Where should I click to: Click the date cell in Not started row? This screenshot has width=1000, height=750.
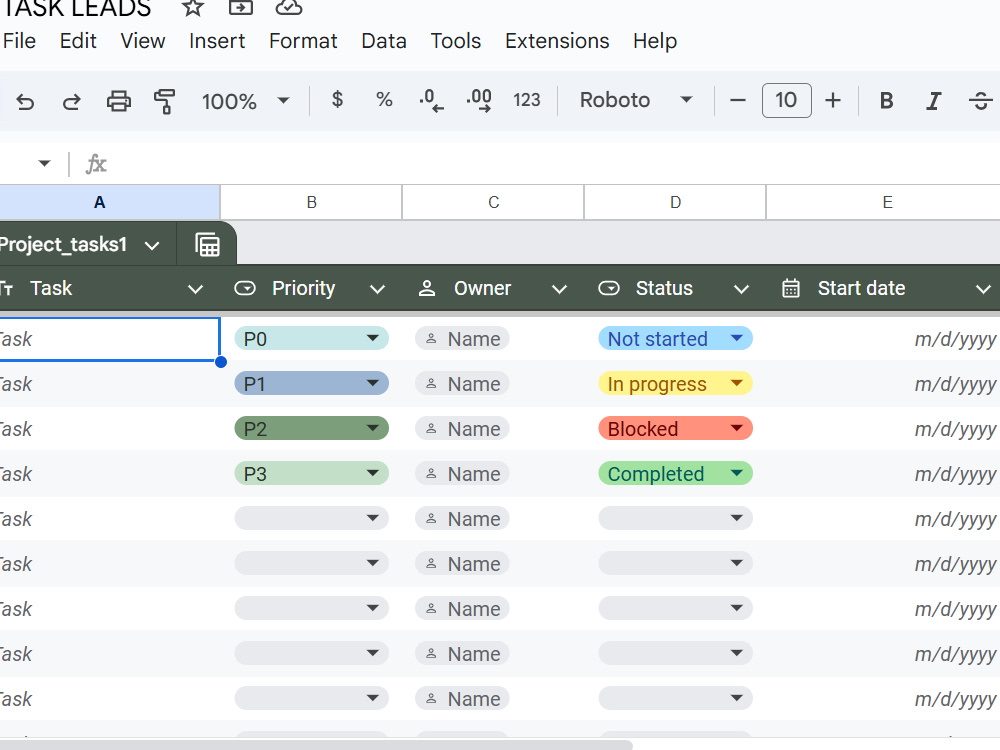tap(883, 339)
